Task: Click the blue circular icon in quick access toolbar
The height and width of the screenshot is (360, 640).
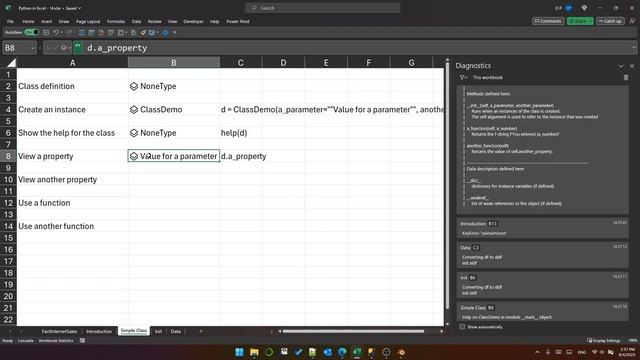Action: point(165,32)
